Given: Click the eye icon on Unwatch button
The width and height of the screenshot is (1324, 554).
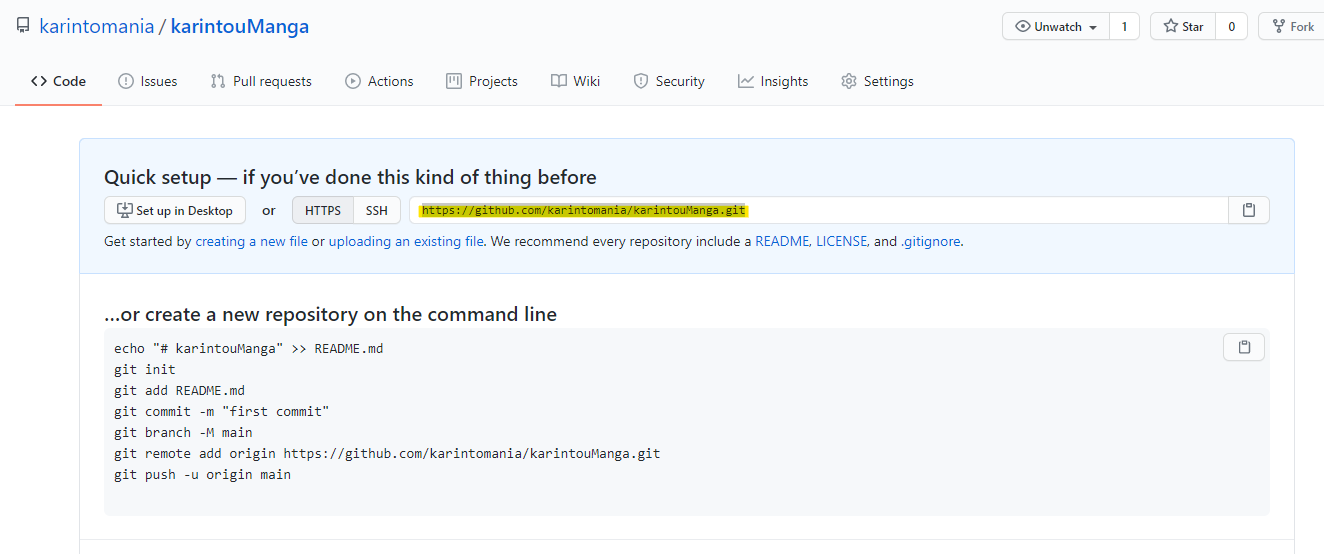Looking at the screenshot, I should click(1022, 27).
